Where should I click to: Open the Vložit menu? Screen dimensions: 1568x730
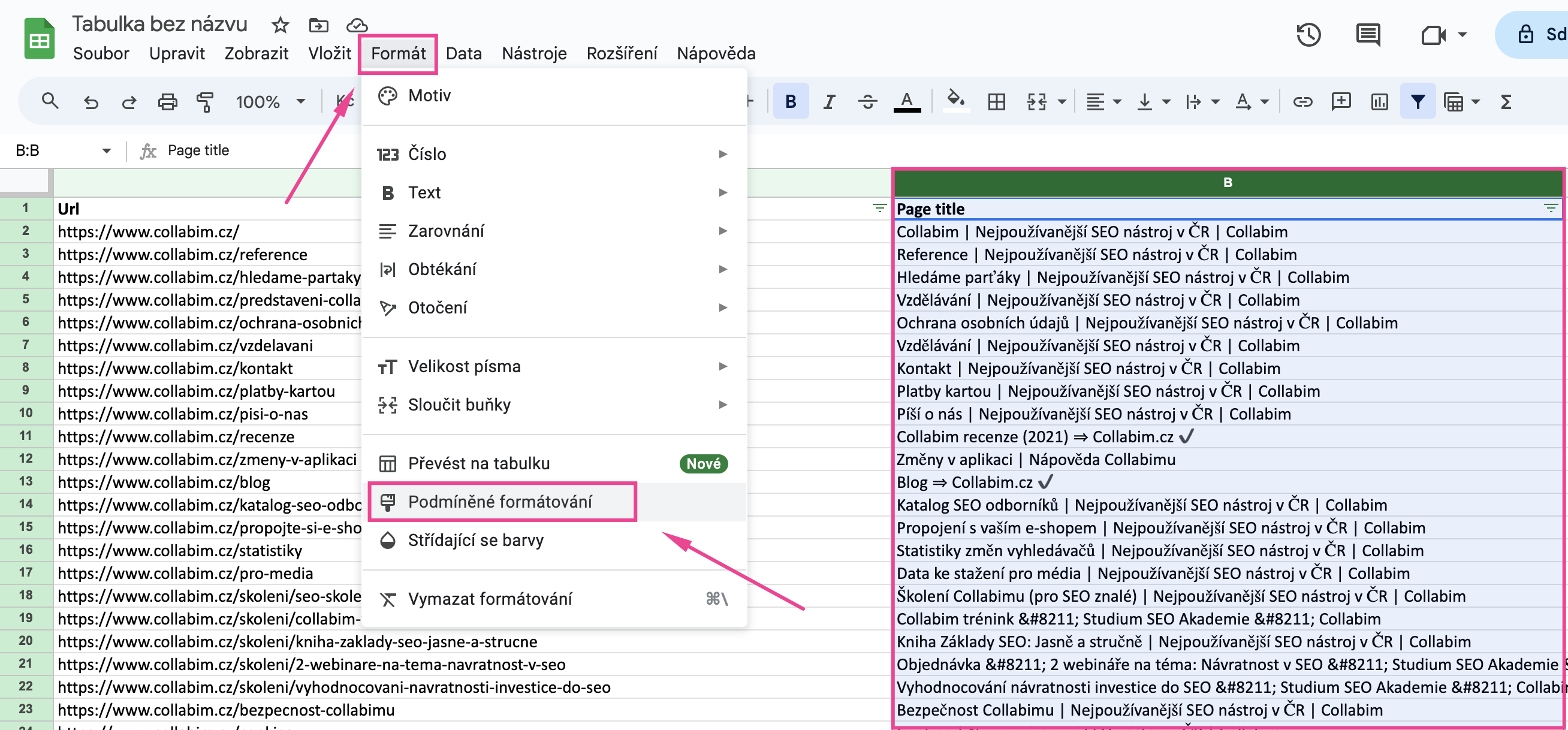329,53
